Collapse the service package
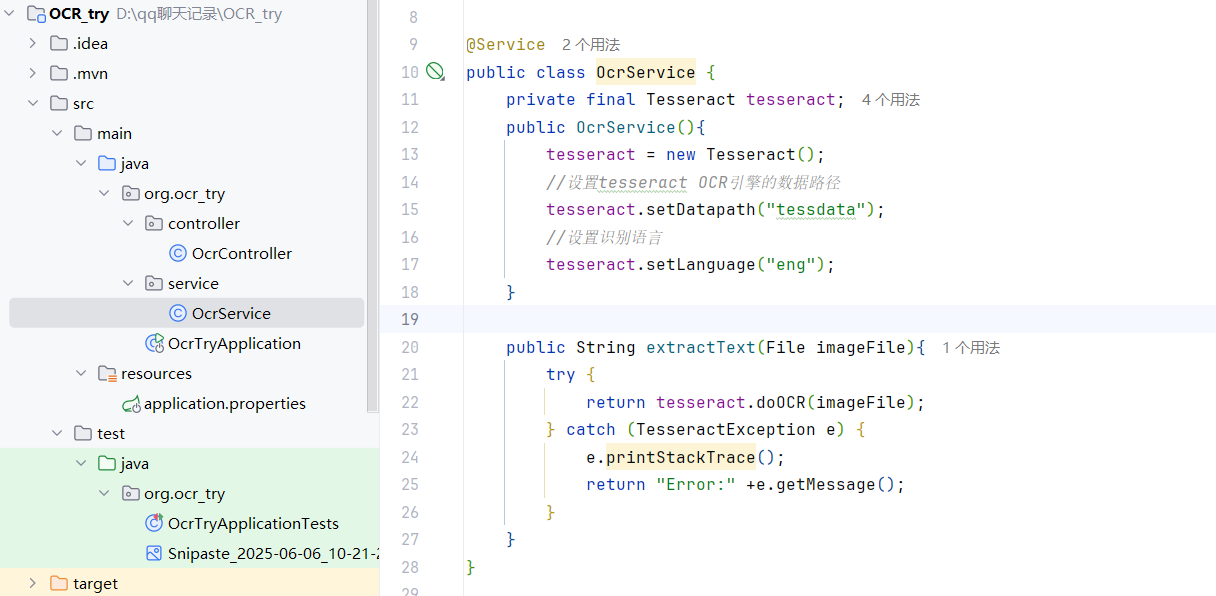1216x596 pixels. point(128,283)
